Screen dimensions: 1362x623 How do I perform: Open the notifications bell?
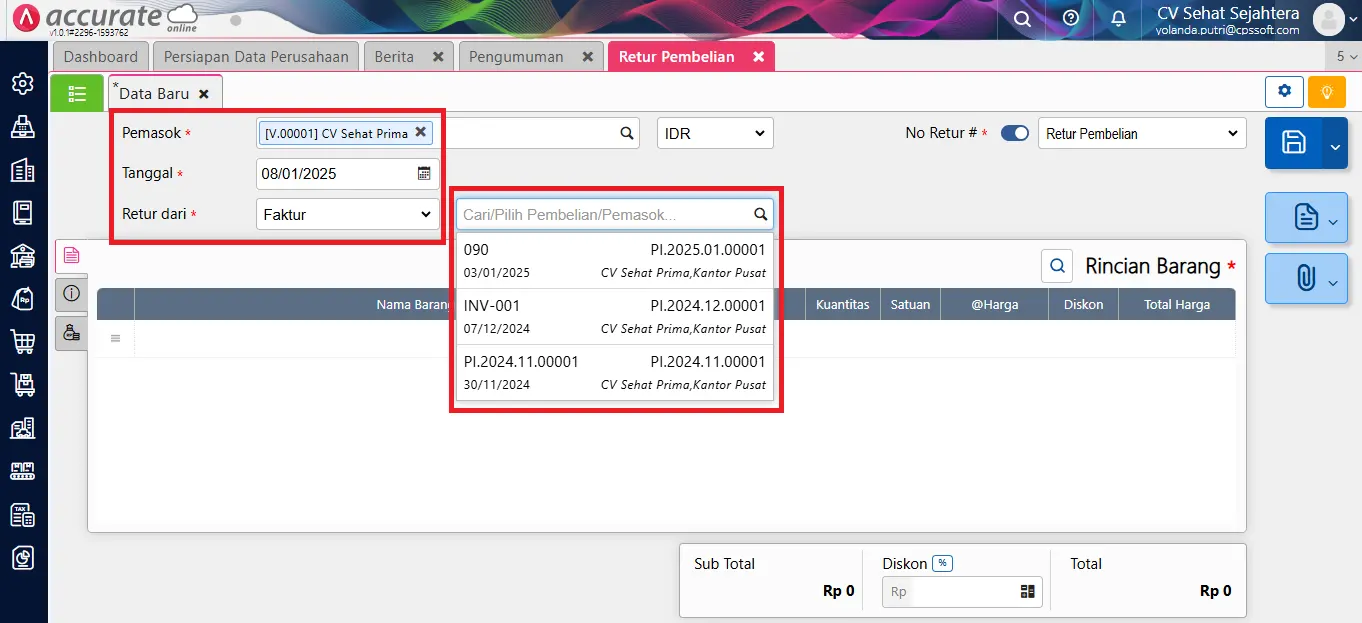[x=1119, y=19]
